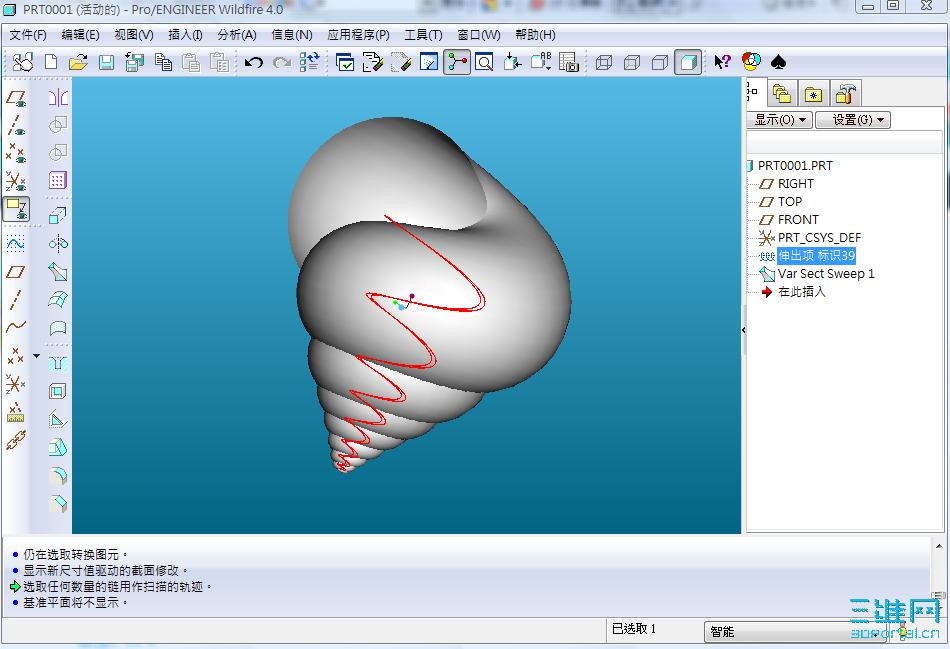Select the Revolve tool
The width and height of the screenshot is (950, 649).
[58, 244]
